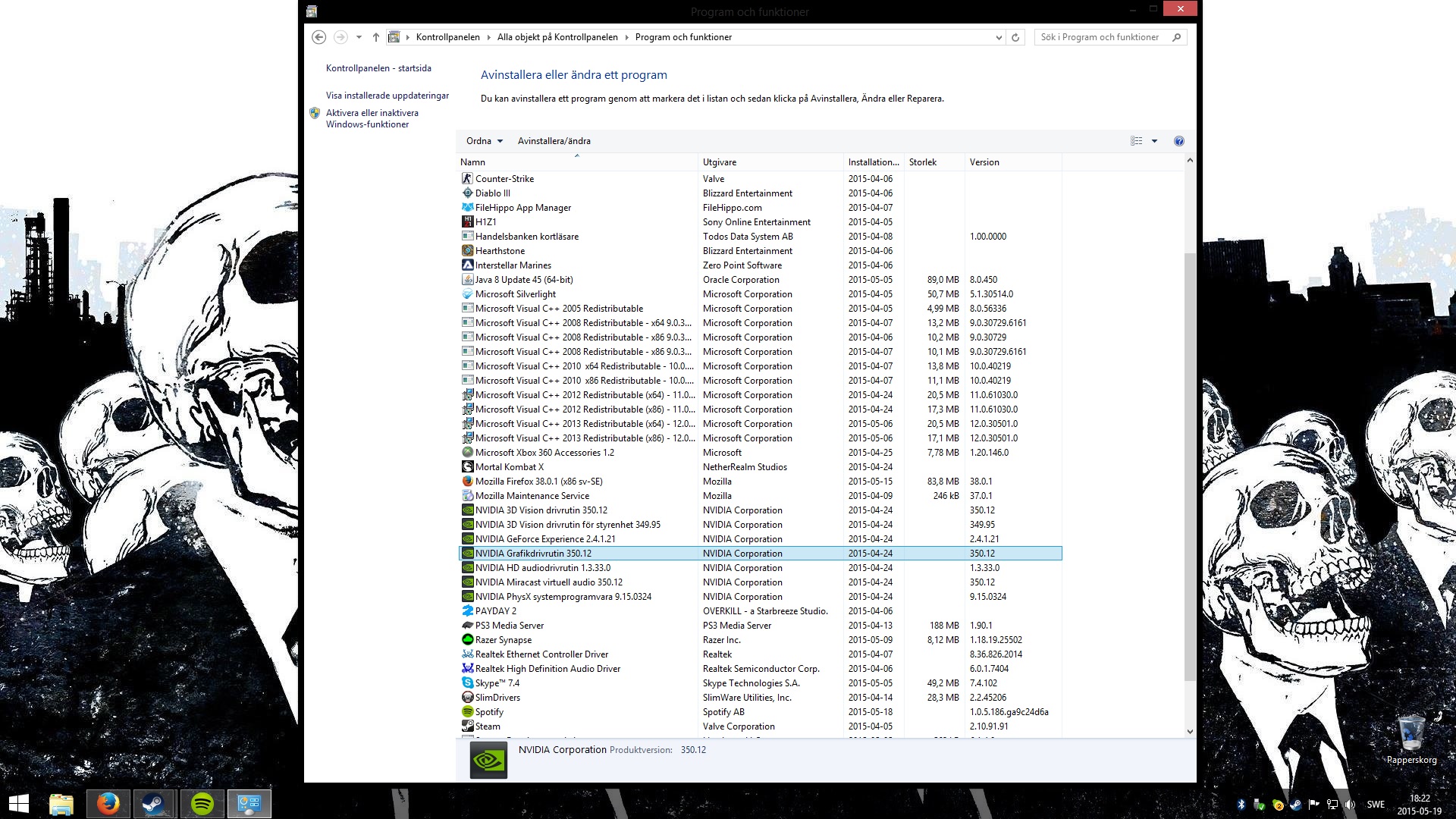Click the Hearthstone program icon
Image resolution: width=1456 pixels, height=819 pixels.
tap(467, 251)
